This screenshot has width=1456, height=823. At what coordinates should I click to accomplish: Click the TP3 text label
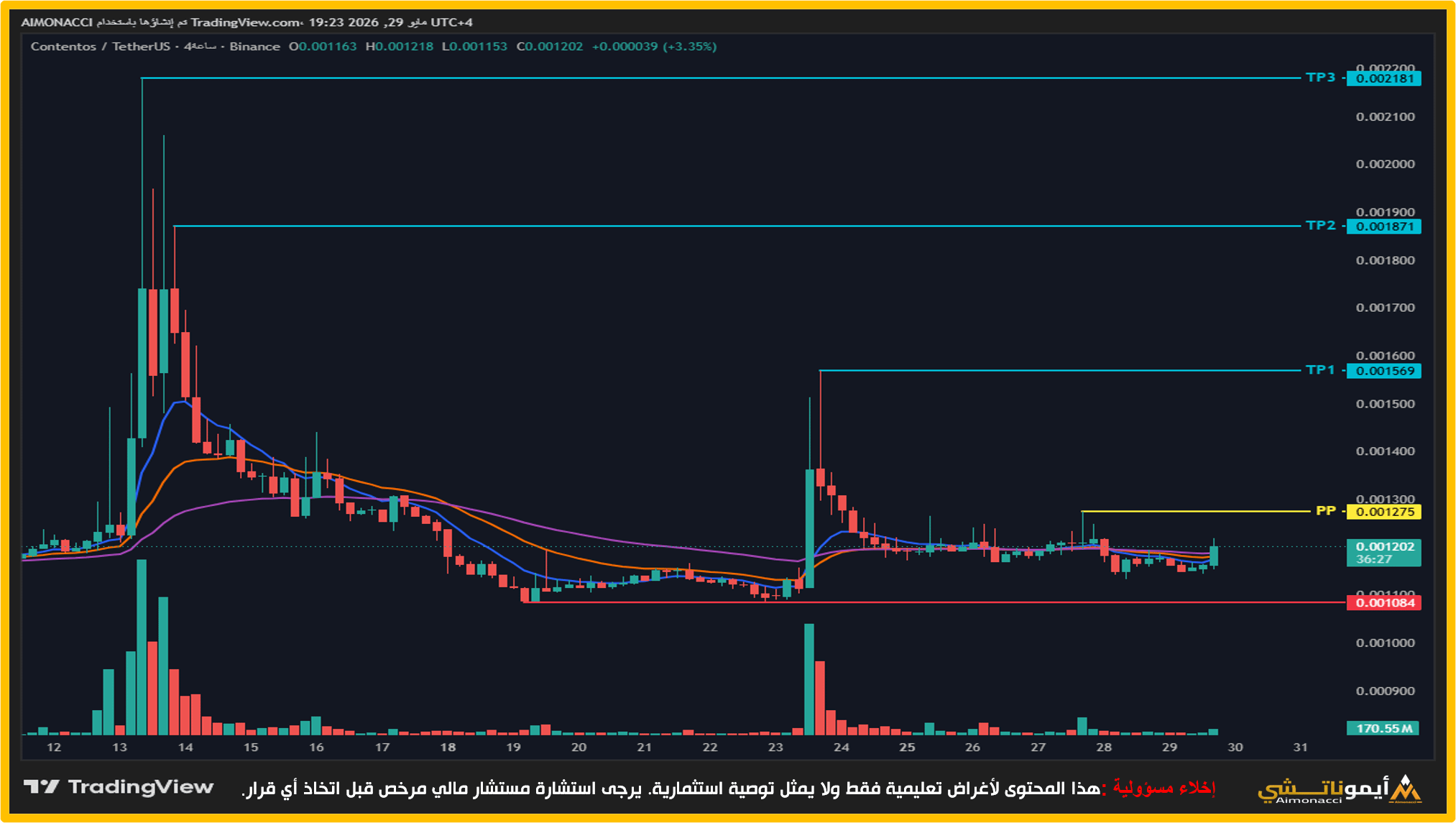click(1320, 77)
